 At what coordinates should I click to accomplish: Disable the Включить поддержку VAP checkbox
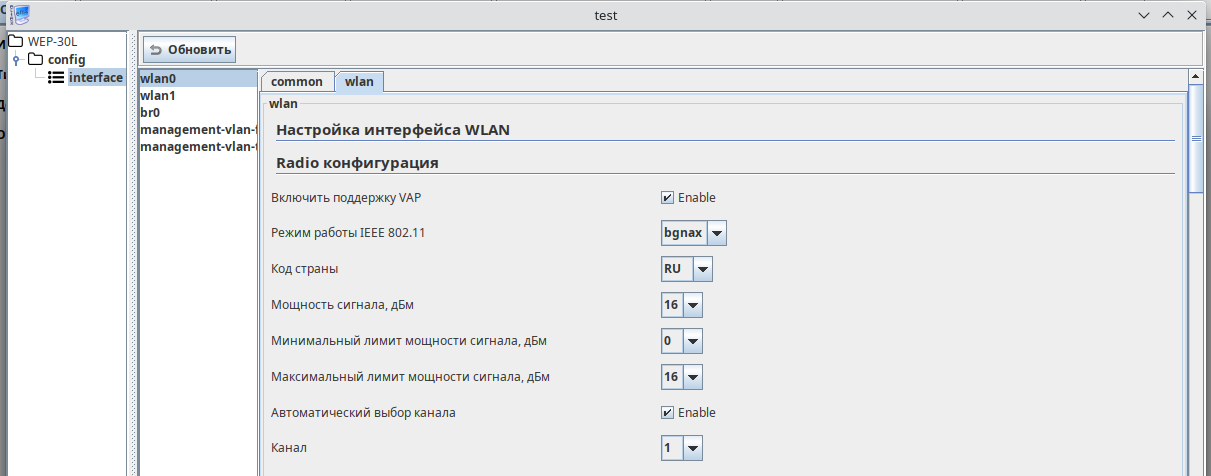pyautogui.click(x=667, y=198)
